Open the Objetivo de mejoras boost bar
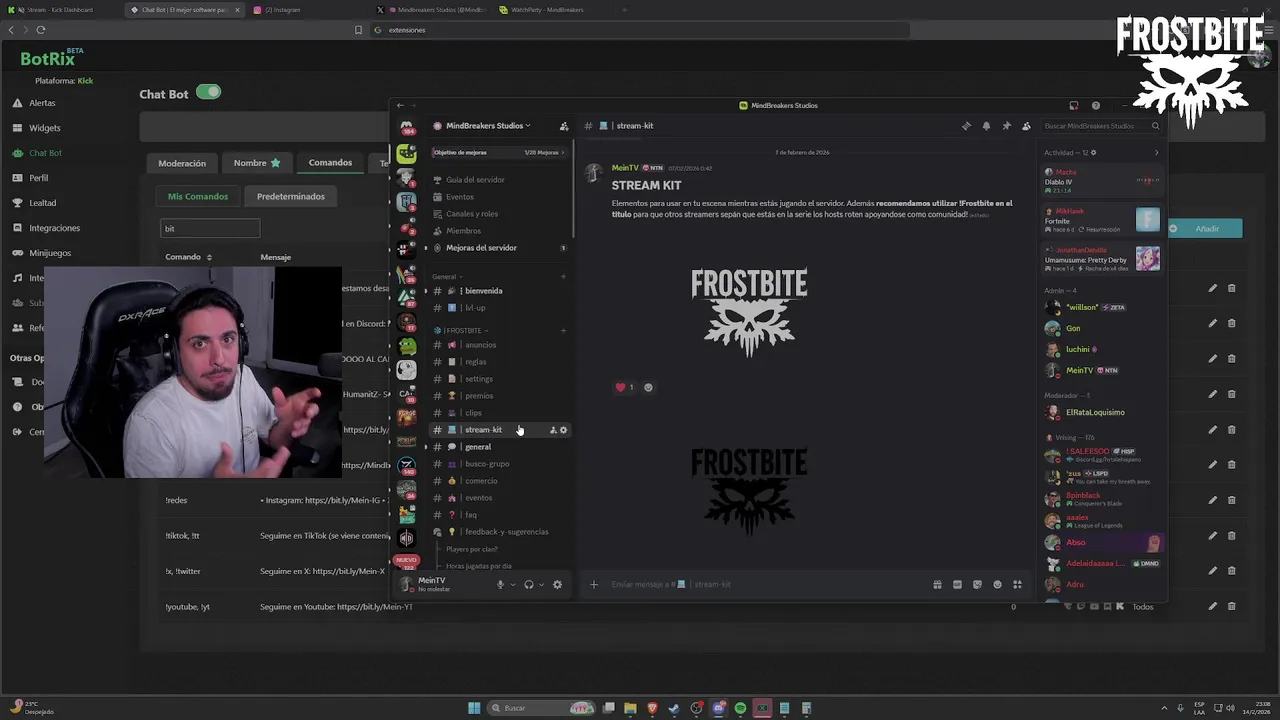 click(499, 152)
